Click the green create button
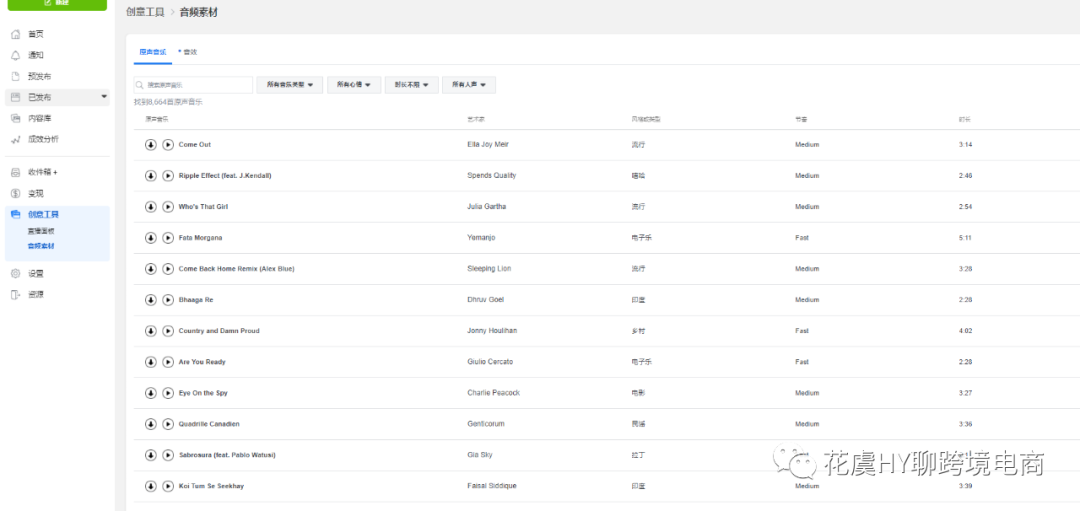Screen dimensions: 1080x511 (57, 4)
